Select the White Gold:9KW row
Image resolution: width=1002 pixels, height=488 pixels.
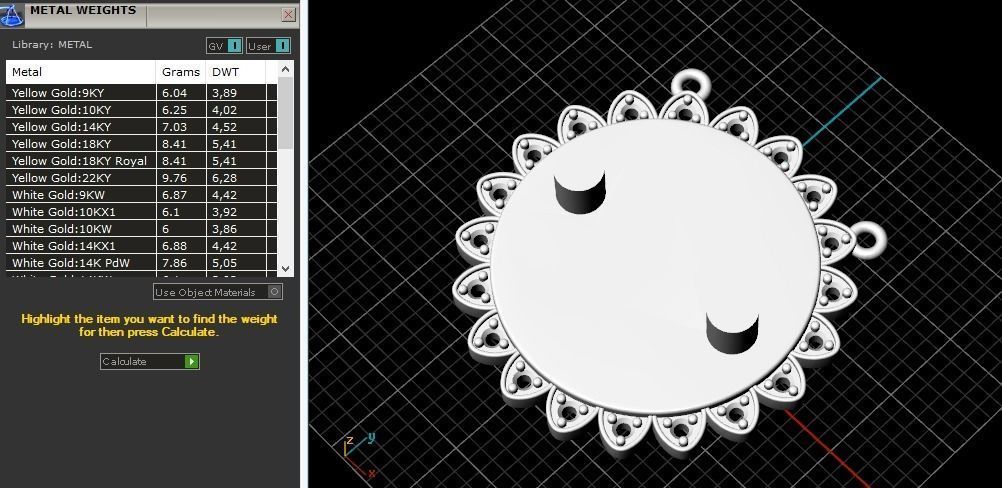pyautogui.click(x=142, y=195)
